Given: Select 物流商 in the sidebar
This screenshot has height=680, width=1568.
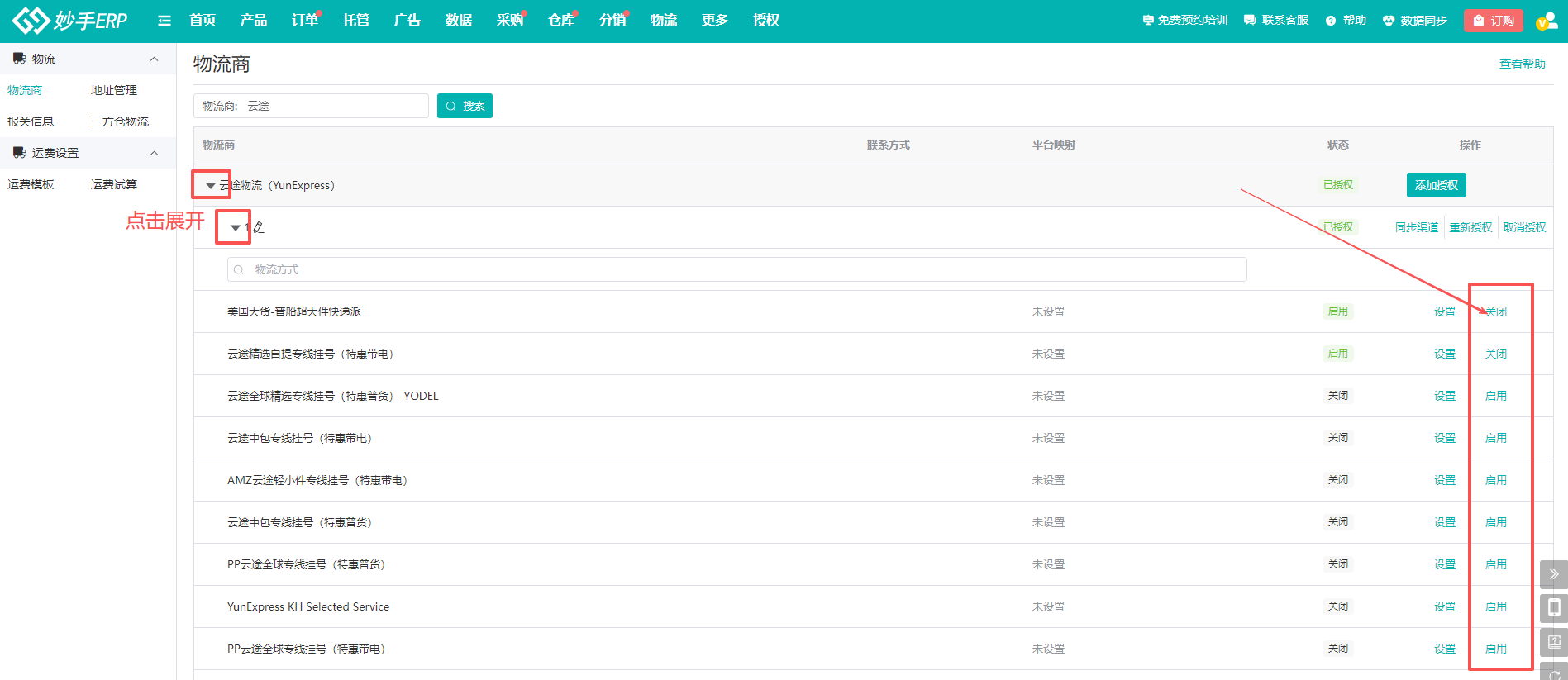Looking at the screenshot, I should 25,90.
